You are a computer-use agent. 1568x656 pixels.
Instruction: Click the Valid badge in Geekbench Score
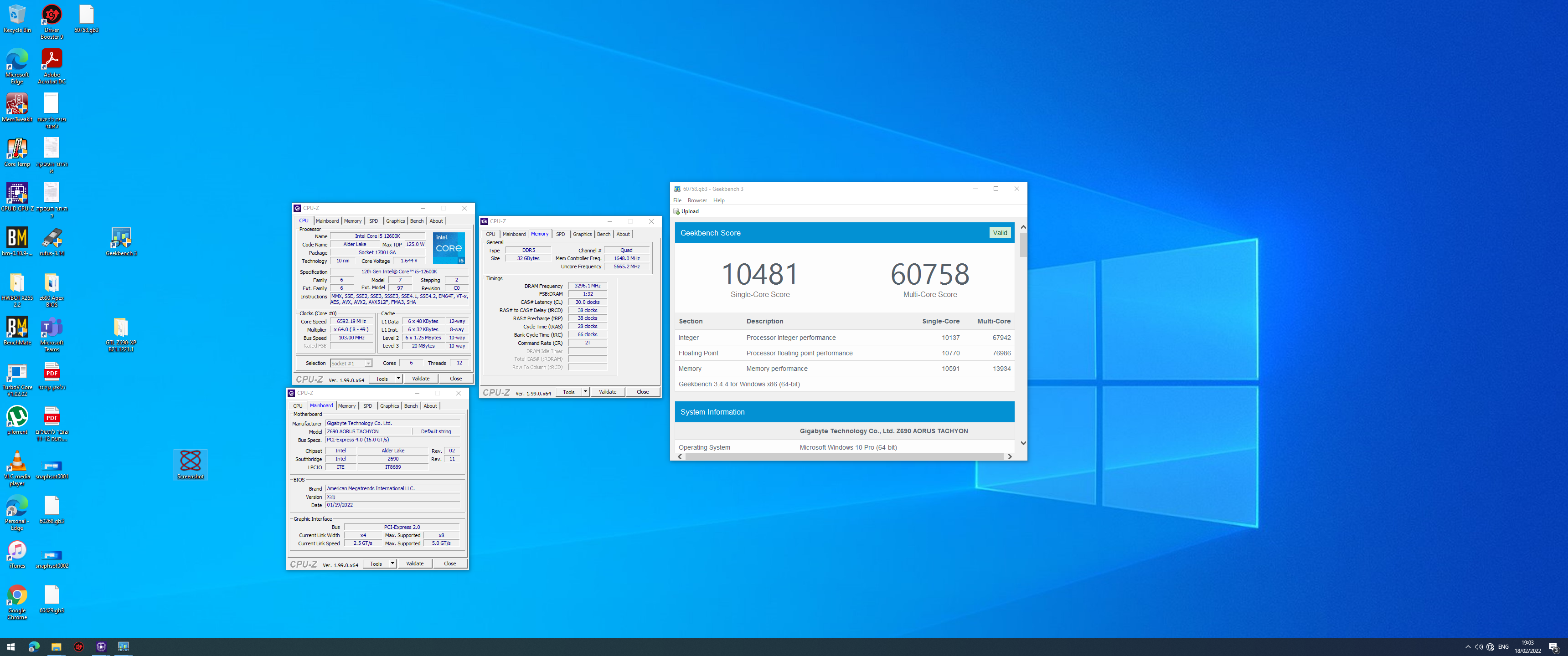tap(1000, 232)
